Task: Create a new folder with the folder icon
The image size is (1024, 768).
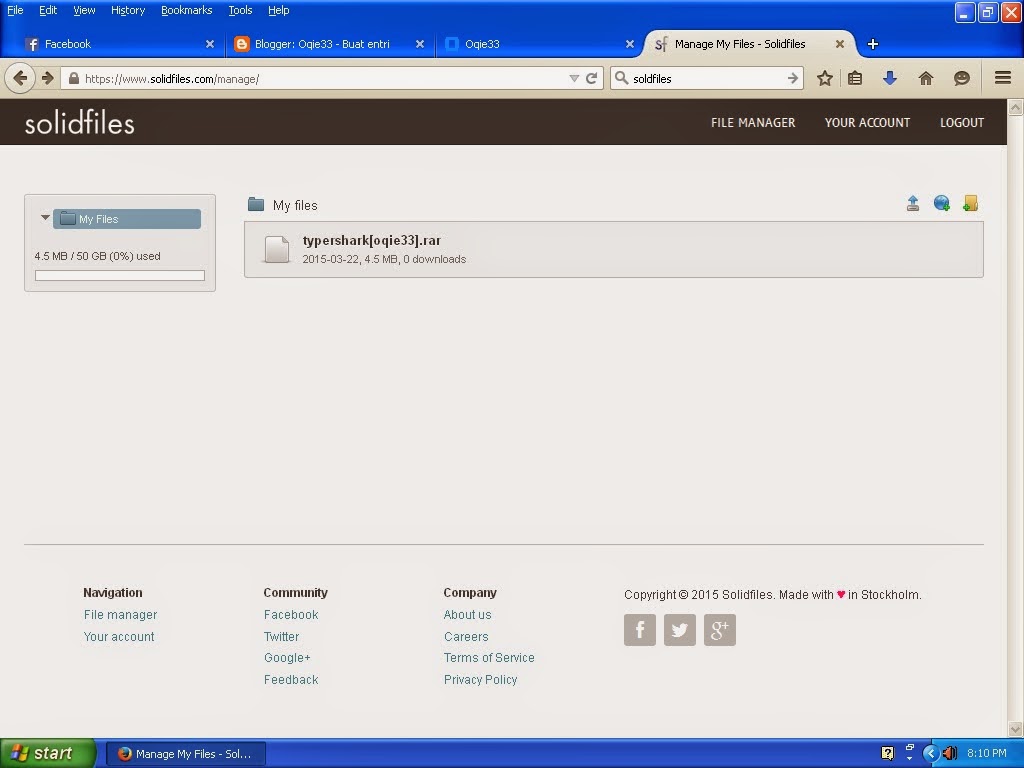Action: (x=970, y=203)
